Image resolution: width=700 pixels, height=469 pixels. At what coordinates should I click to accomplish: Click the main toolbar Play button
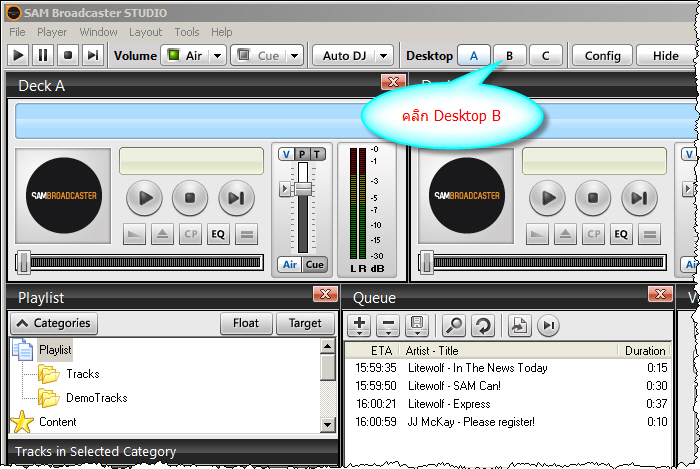pyautogui.click(x=18, y=55)
